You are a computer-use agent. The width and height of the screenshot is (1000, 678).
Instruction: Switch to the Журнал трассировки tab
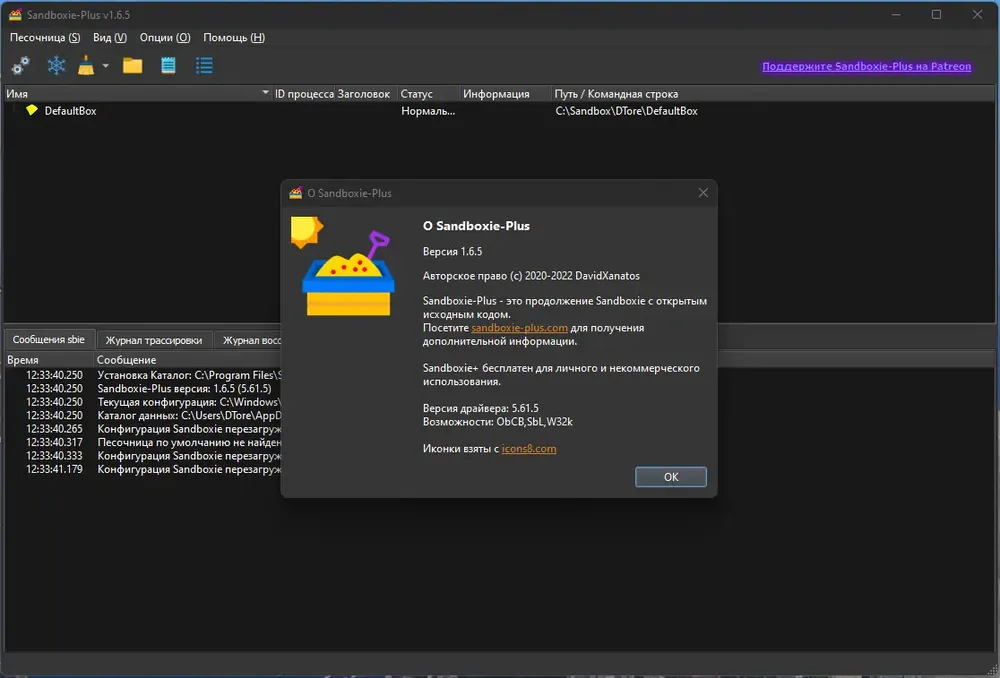tap(154, 340)
